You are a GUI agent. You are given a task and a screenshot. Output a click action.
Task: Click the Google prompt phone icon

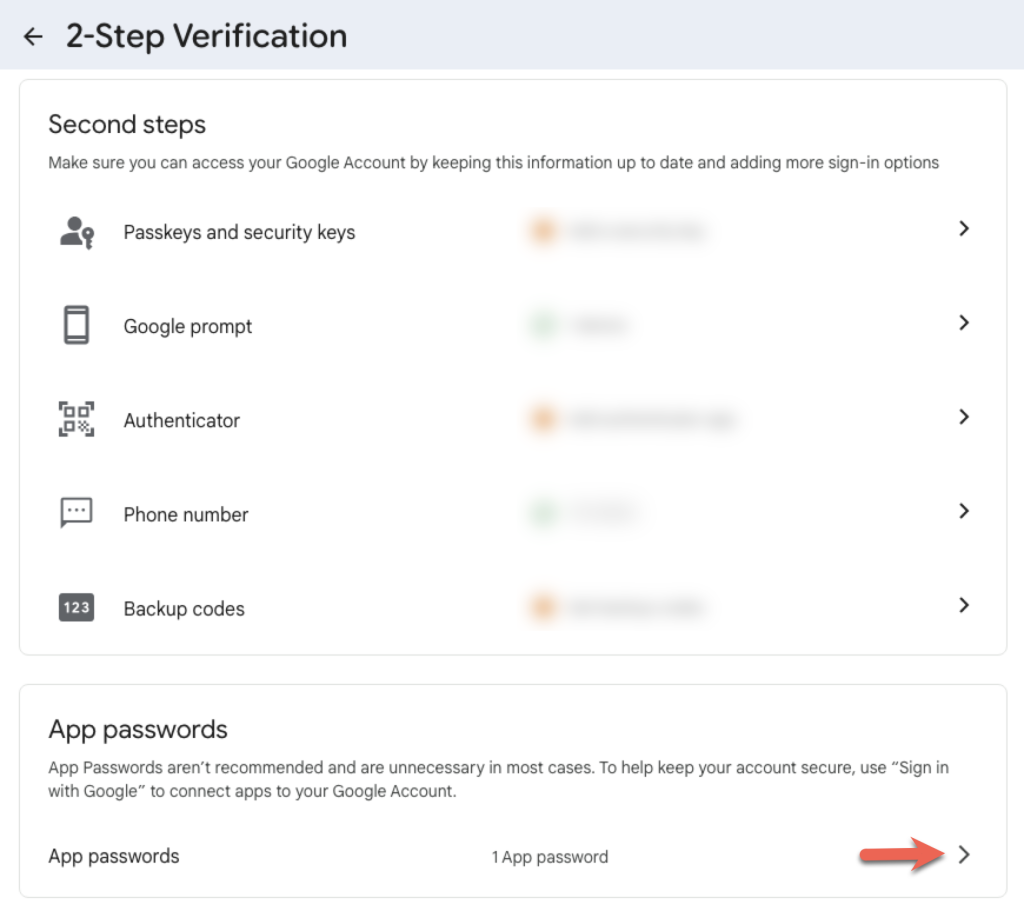click(76, 324)
